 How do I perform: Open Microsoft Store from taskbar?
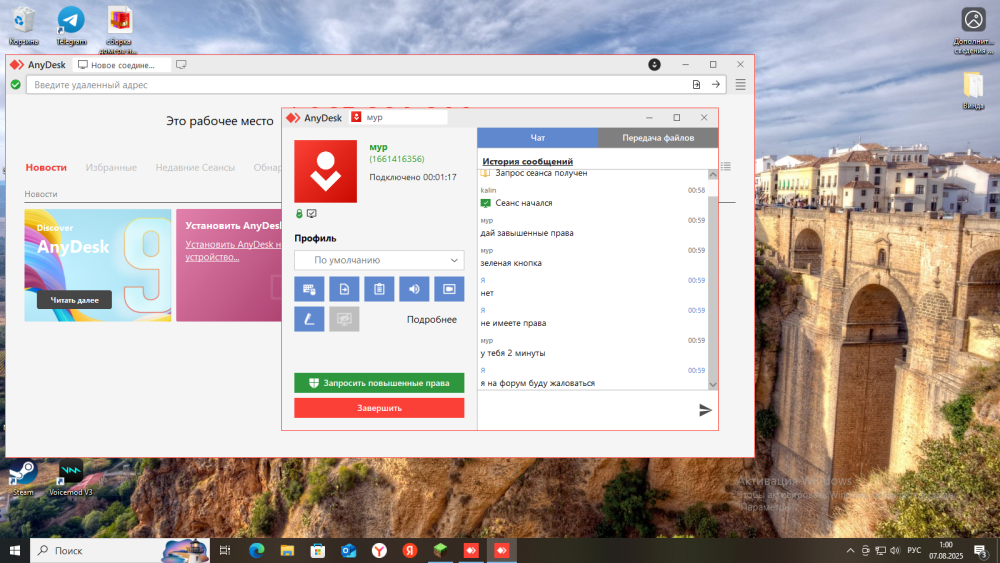tap(318, 550)
